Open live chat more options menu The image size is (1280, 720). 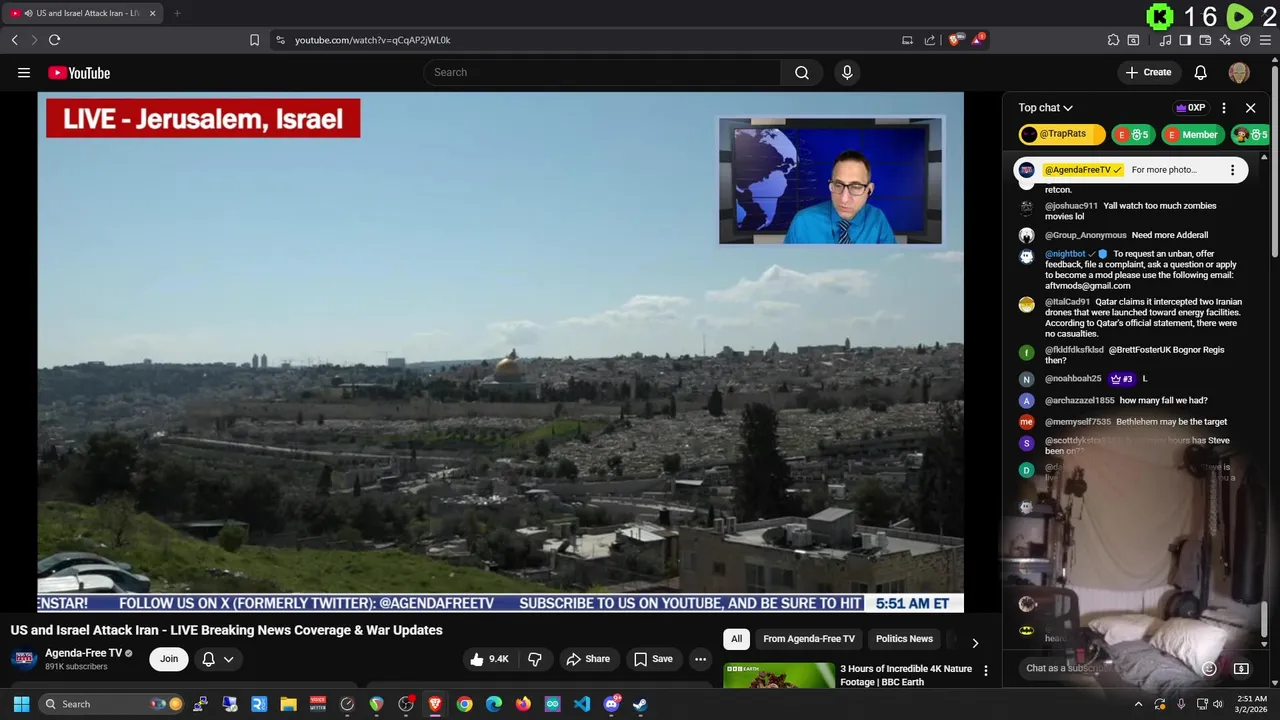pos(1223,108)
